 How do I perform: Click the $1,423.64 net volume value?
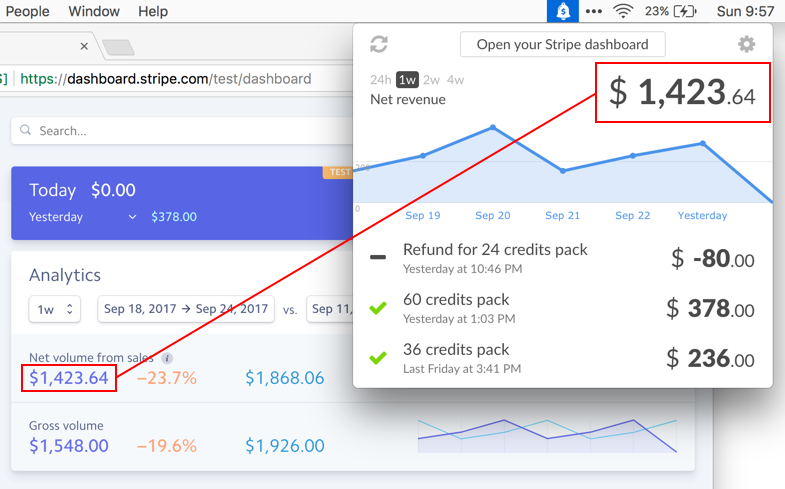coord(69,378)
